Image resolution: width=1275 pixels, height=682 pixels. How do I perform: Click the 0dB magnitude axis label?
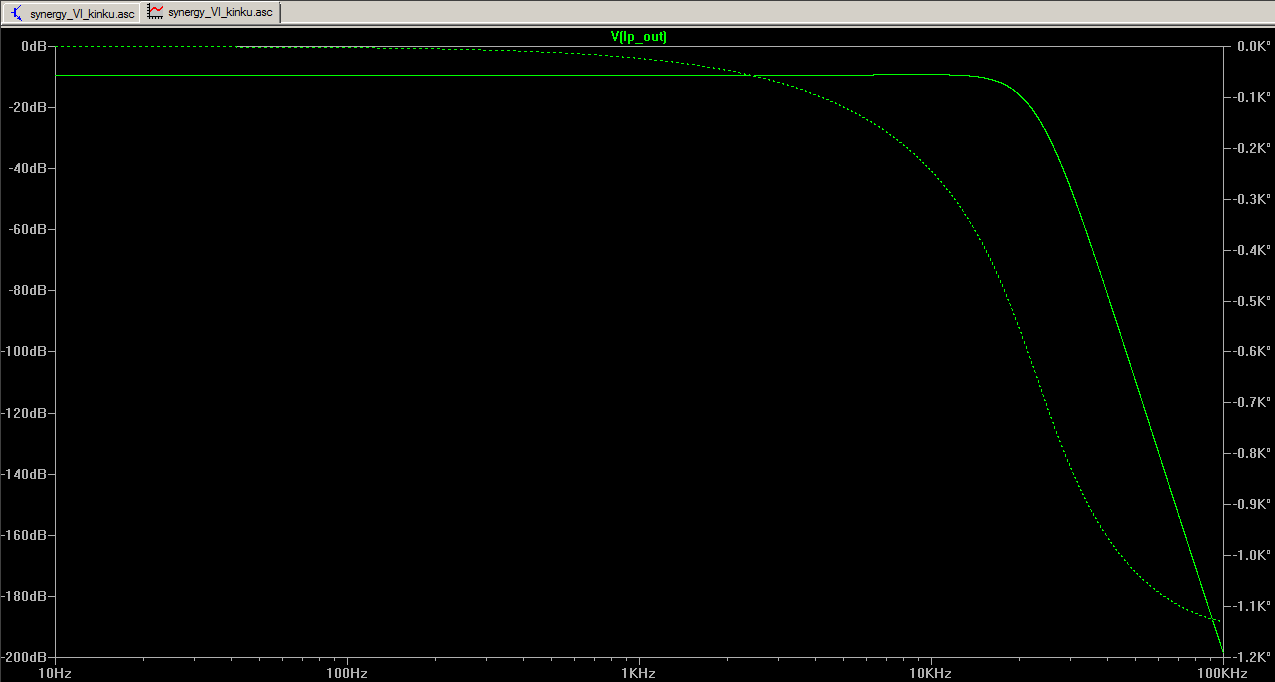pyautogui.click(x=35, y=46)
